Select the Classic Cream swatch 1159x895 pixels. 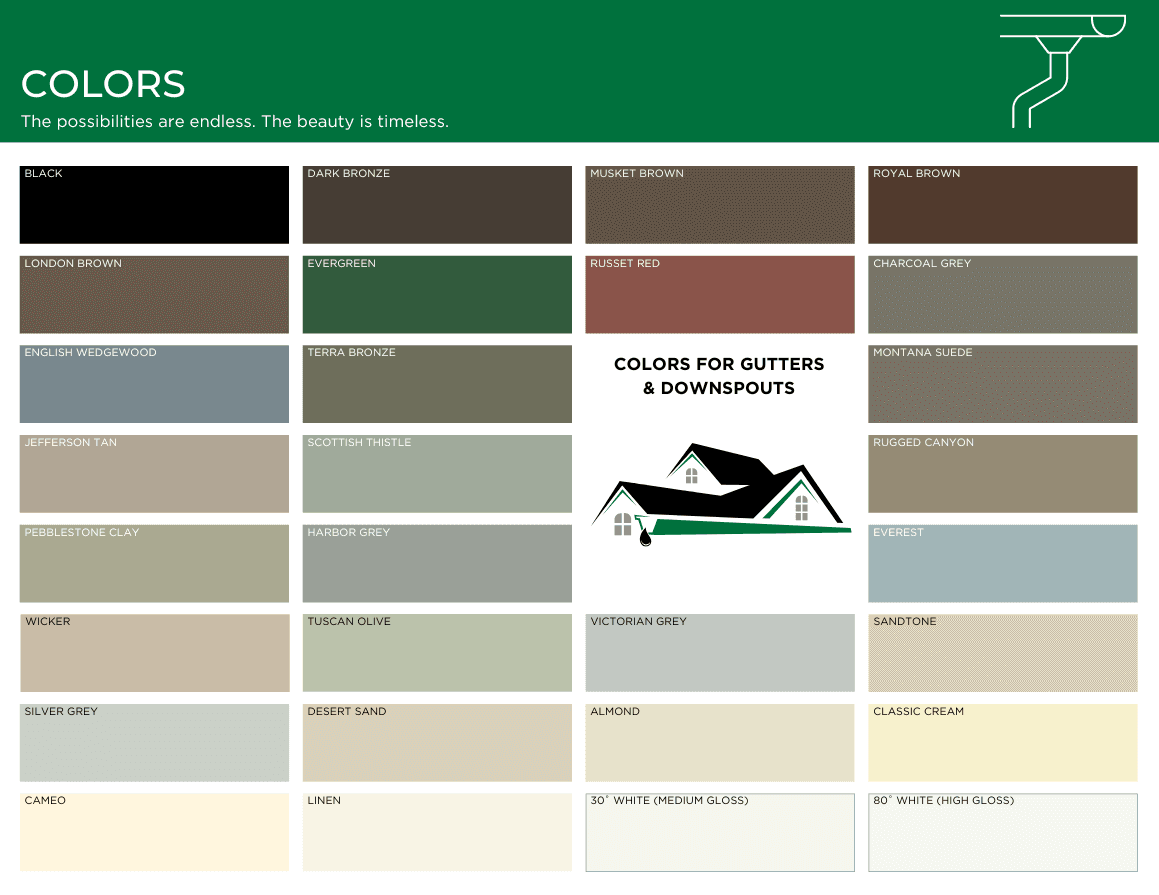(x=1002, y=742)
